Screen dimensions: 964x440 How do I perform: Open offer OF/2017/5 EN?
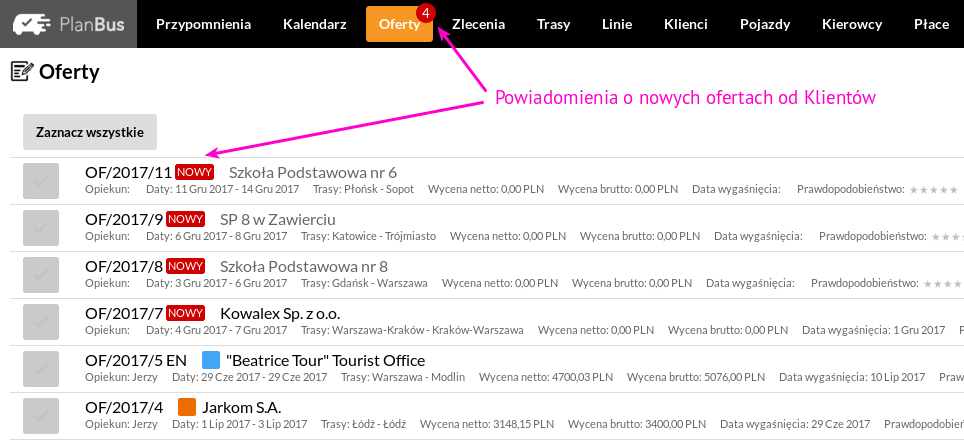click(136, 361)
